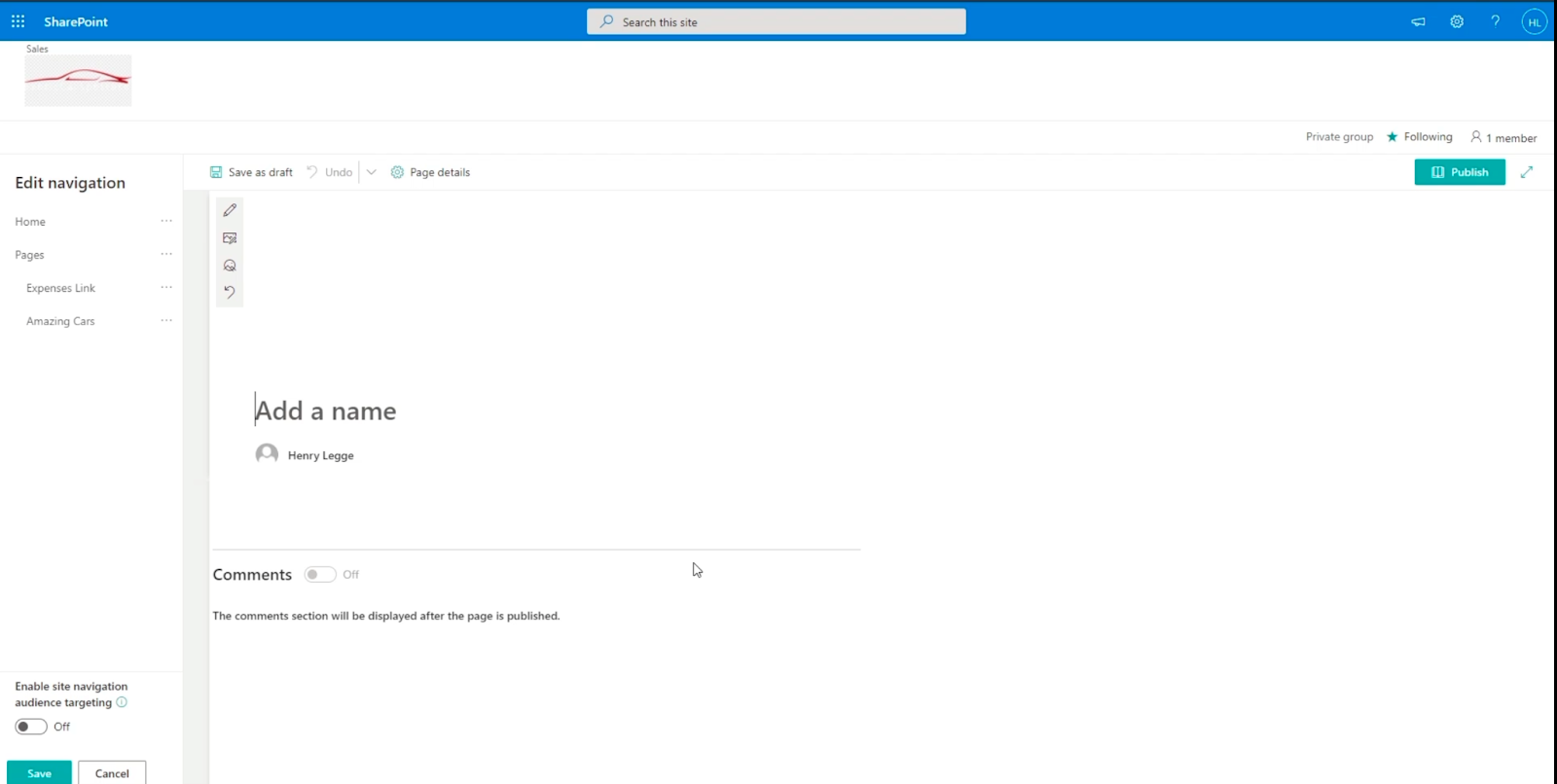Screen dimensions: 1557x784
Task: Click Undo in the page toolbar
Action: (329, 172)
